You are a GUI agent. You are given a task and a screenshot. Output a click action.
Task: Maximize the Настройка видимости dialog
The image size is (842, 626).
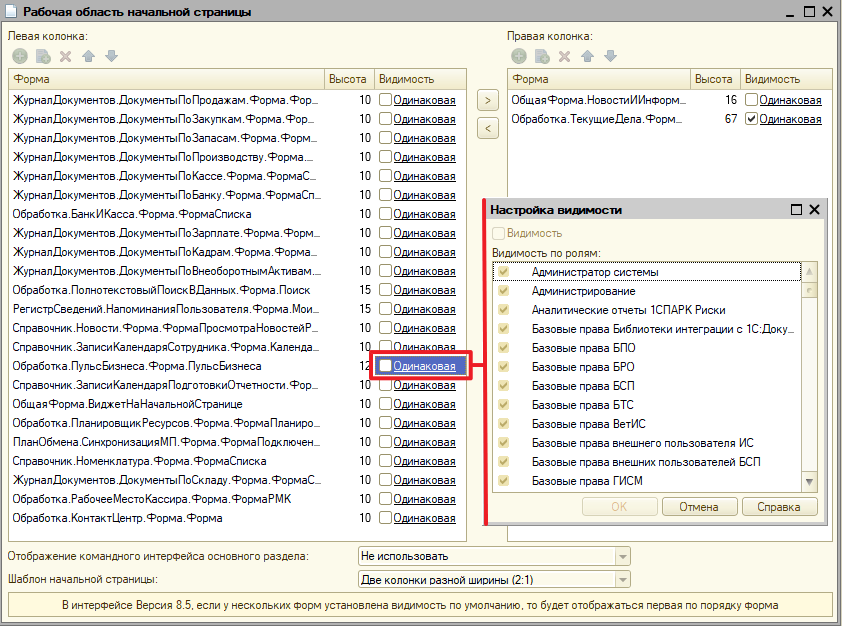(796, 209)
